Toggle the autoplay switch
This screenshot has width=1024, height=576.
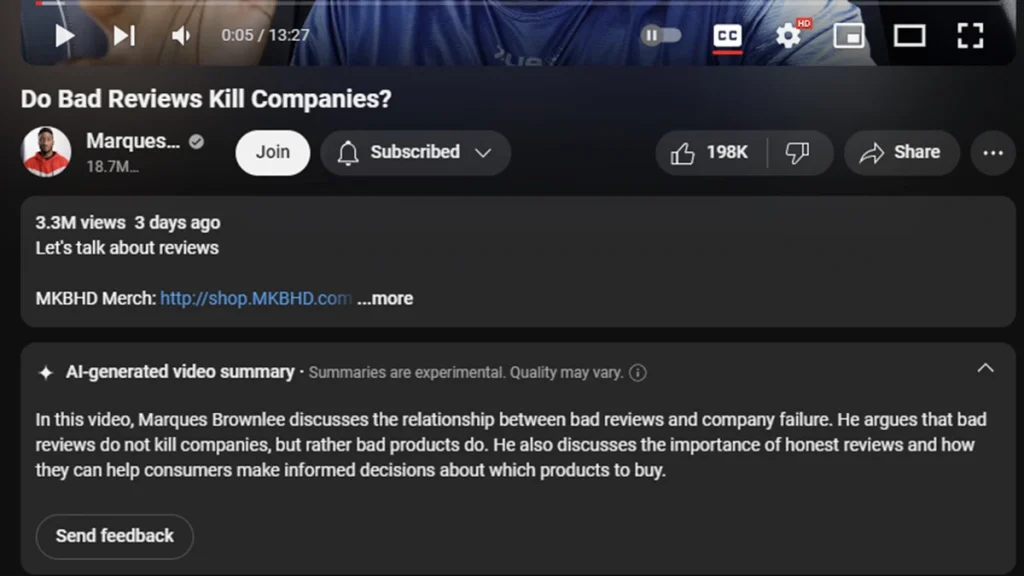coord(661,35)
